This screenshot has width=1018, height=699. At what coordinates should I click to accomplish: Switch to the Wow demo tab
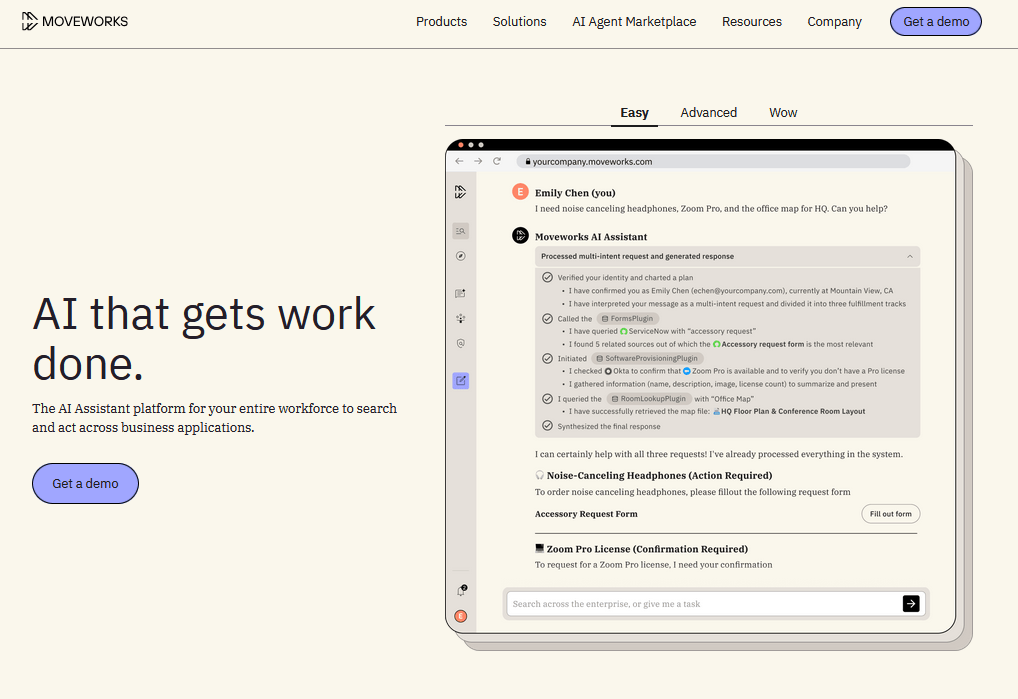[x=783, y=113]
